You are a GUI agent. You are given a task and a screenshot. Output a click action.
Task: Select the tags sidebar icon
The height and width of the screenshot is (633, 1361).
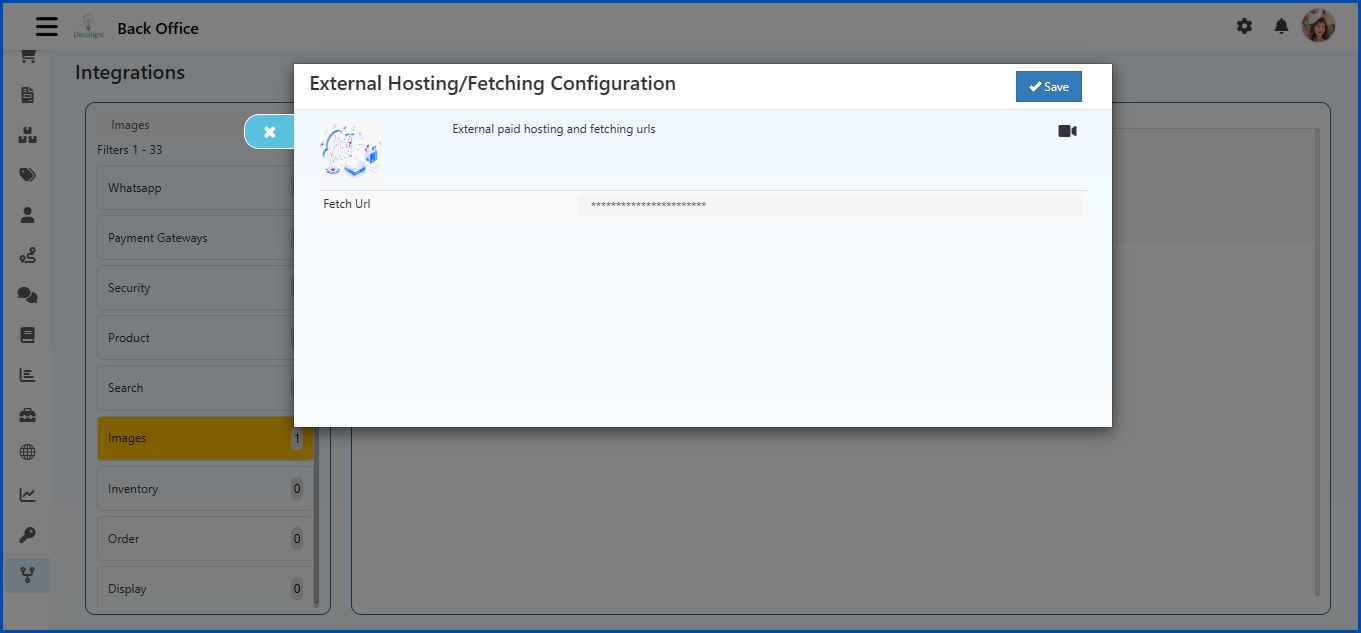click(x=27, y=174)
